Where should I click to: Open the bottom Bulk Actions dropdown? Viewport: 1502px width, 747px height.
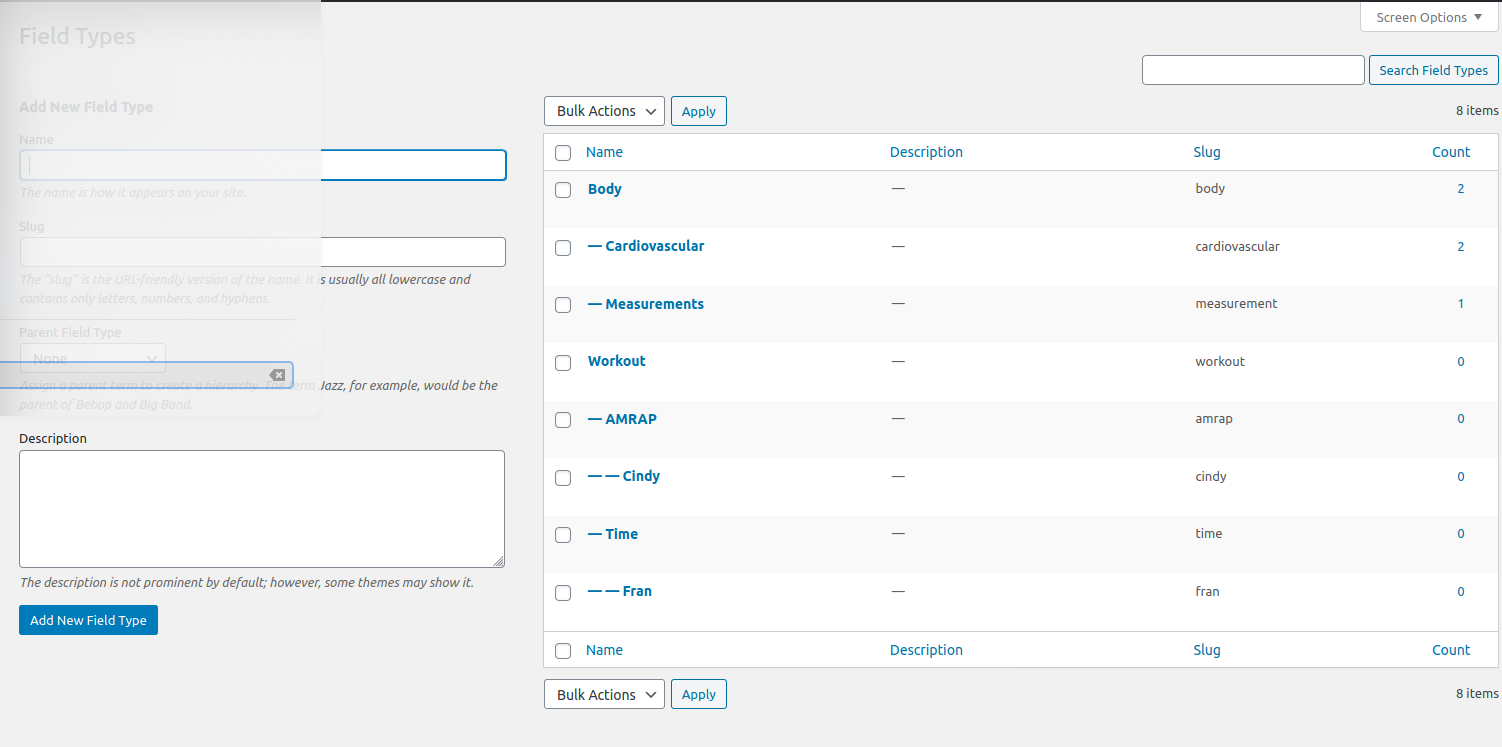click(x=604, y=695)
